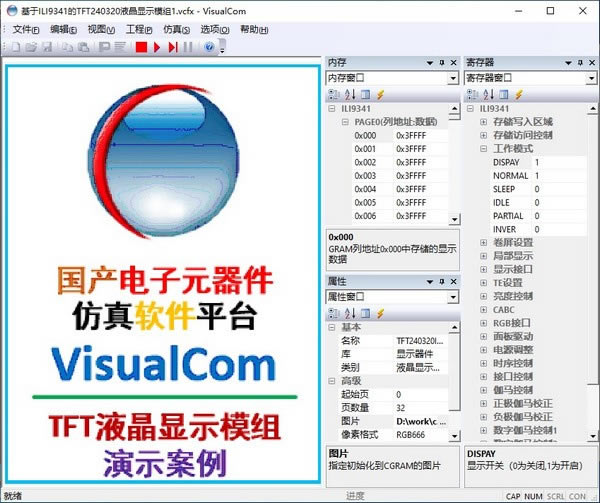Image resolution: width=600 pixels, height=503 pixels.
Task: Expand the CABC register group
Action: coord(484,309)
